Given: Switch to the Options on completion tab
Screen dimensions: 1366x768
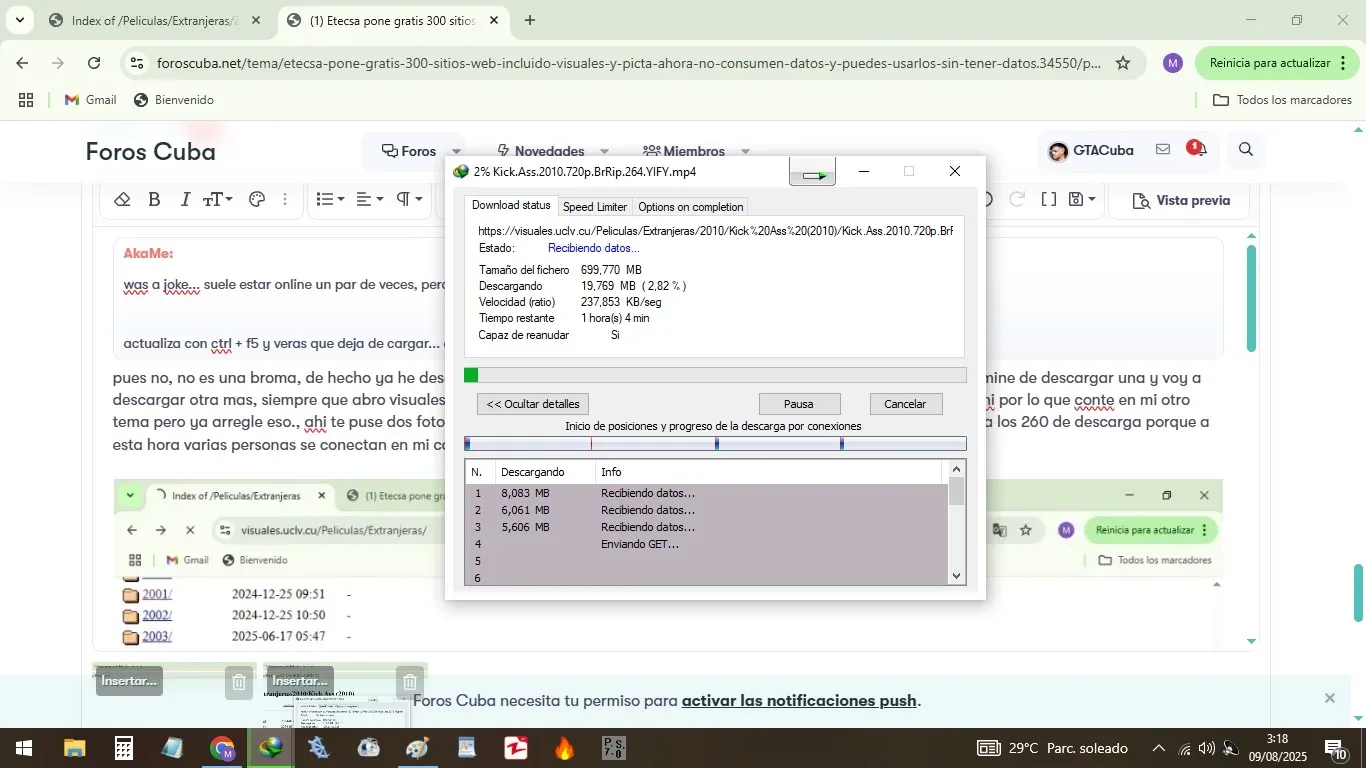Looking at the screenshot, I should click(x=691, y=207).
